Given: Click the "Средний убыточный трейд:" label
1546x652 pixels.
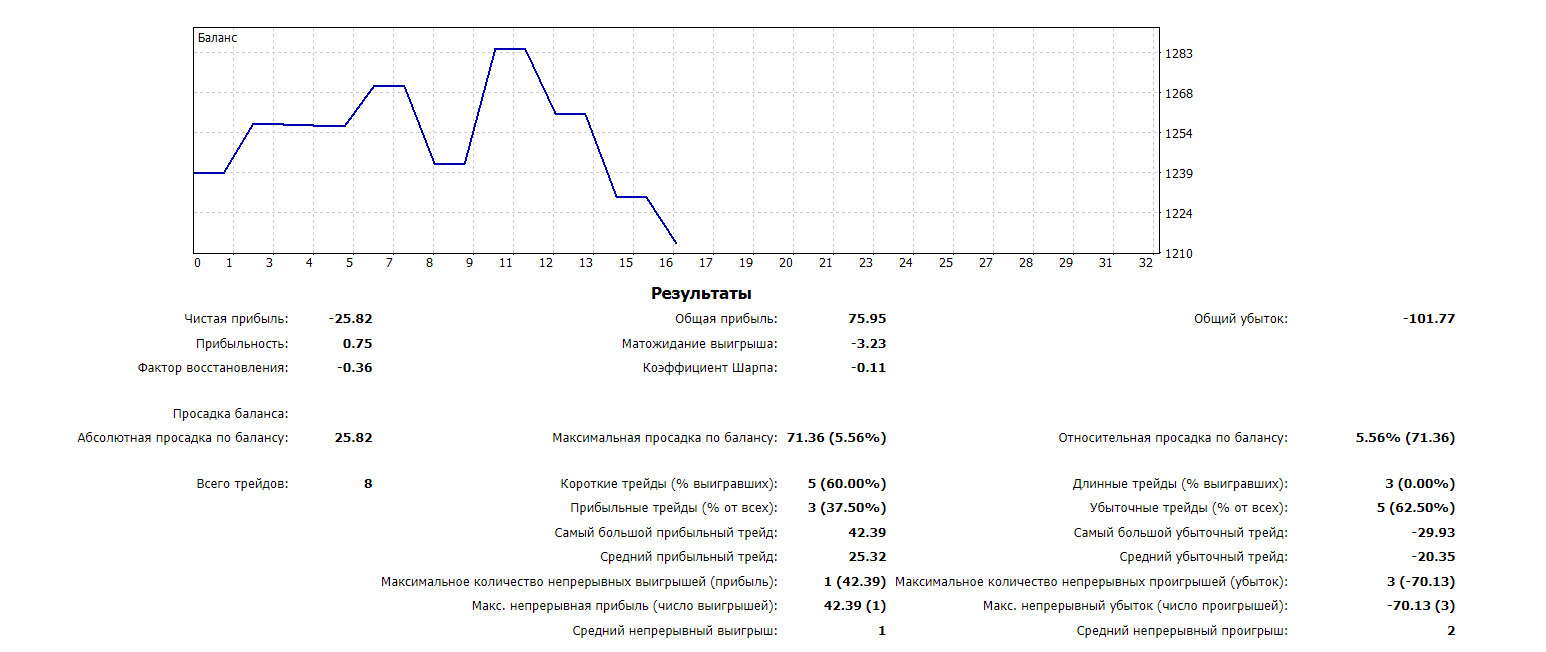Looking at the screenshot, I should click(1204, 556).
